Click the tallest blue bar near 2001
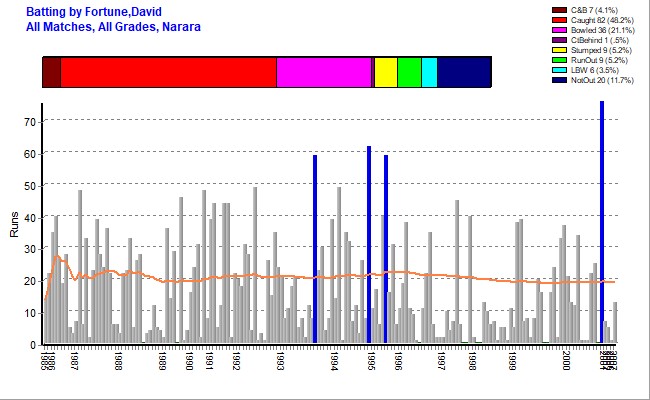The height and width of the screenshot is (400, 650). tap(601, 220)
